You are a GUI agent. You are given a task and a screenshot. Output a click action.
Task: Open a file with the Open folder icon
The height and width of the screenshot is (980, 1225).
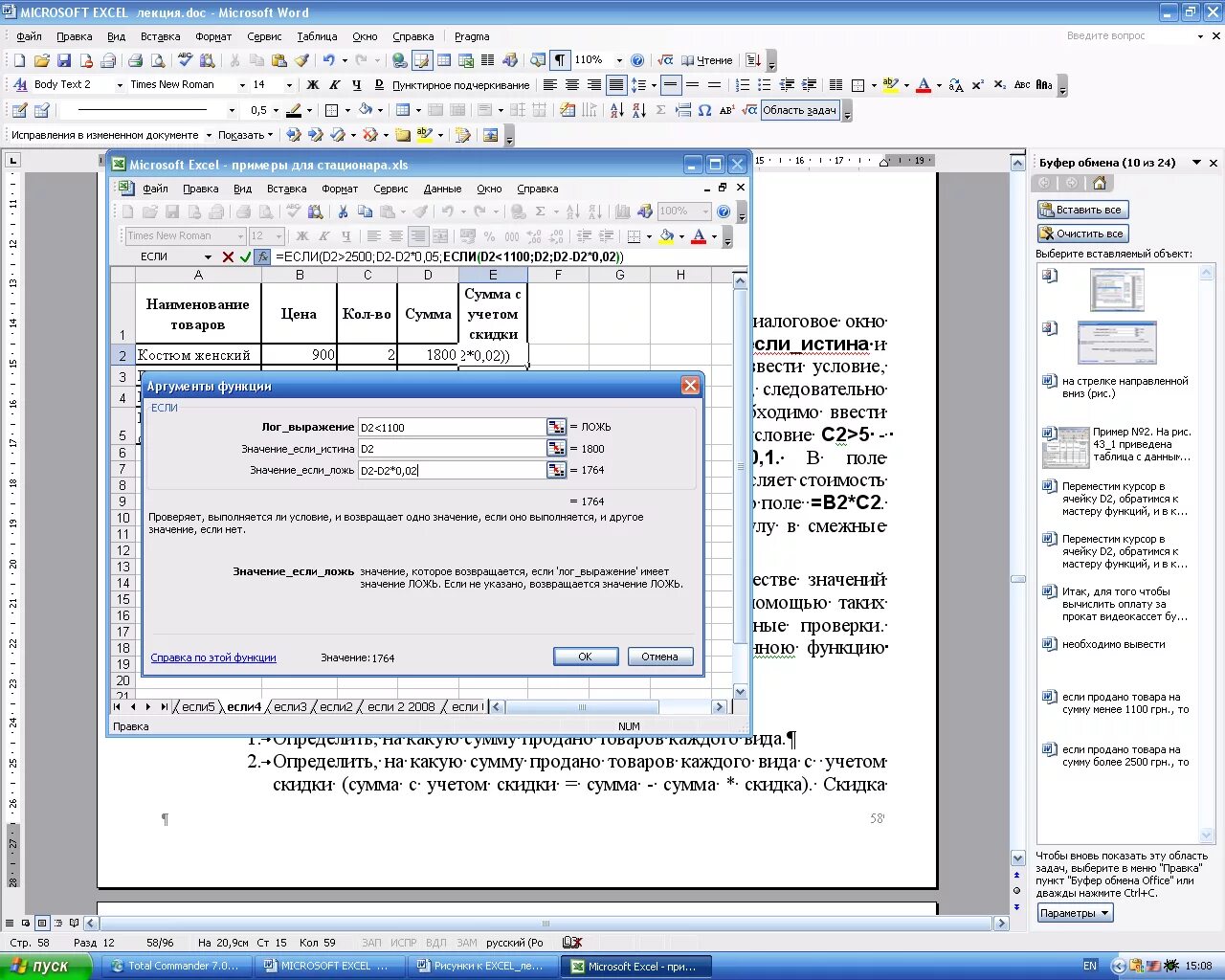pos(41,60)
